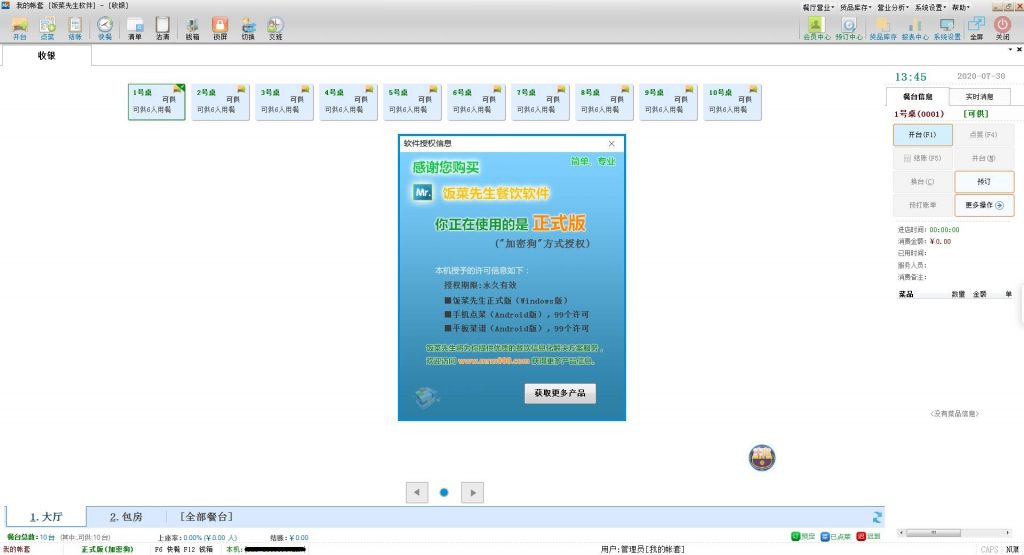
Task: Click 获取更多产品 button
Action: pos(560,393)
